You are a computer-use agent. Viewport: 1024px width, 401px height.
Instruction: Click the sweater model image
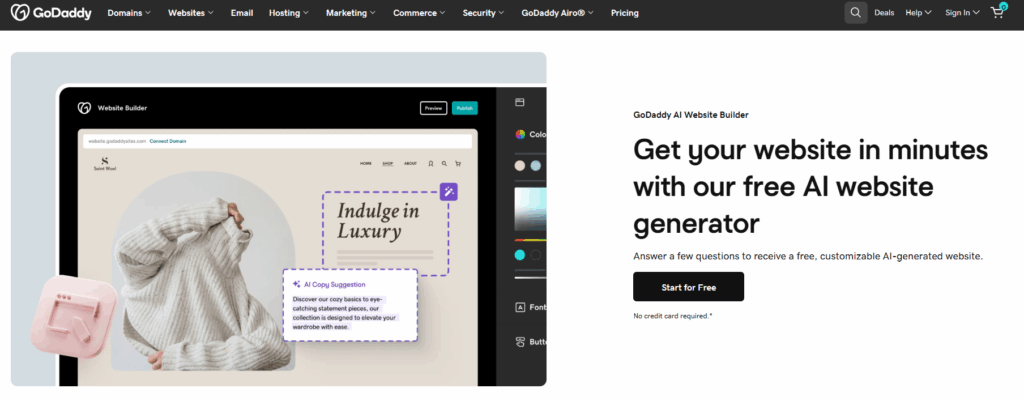point(203,272)
